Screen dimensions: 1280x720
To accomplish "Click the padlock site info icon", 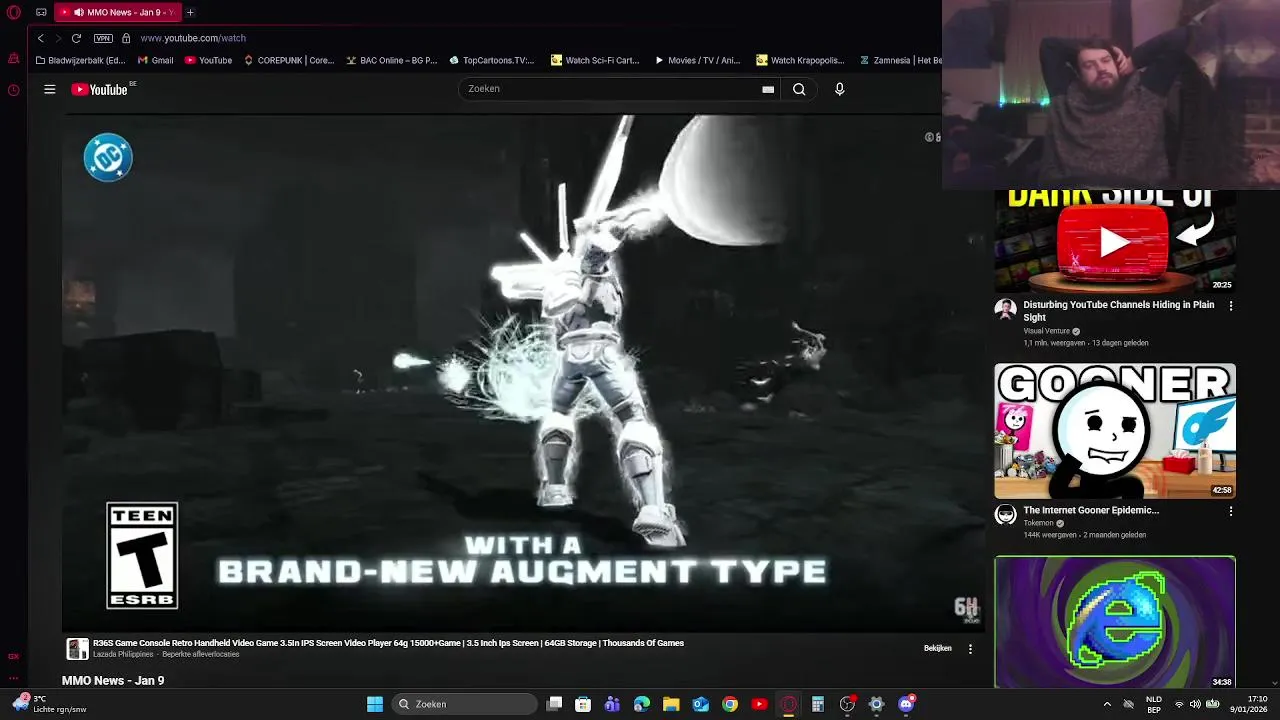I will [x=126, y=38].
